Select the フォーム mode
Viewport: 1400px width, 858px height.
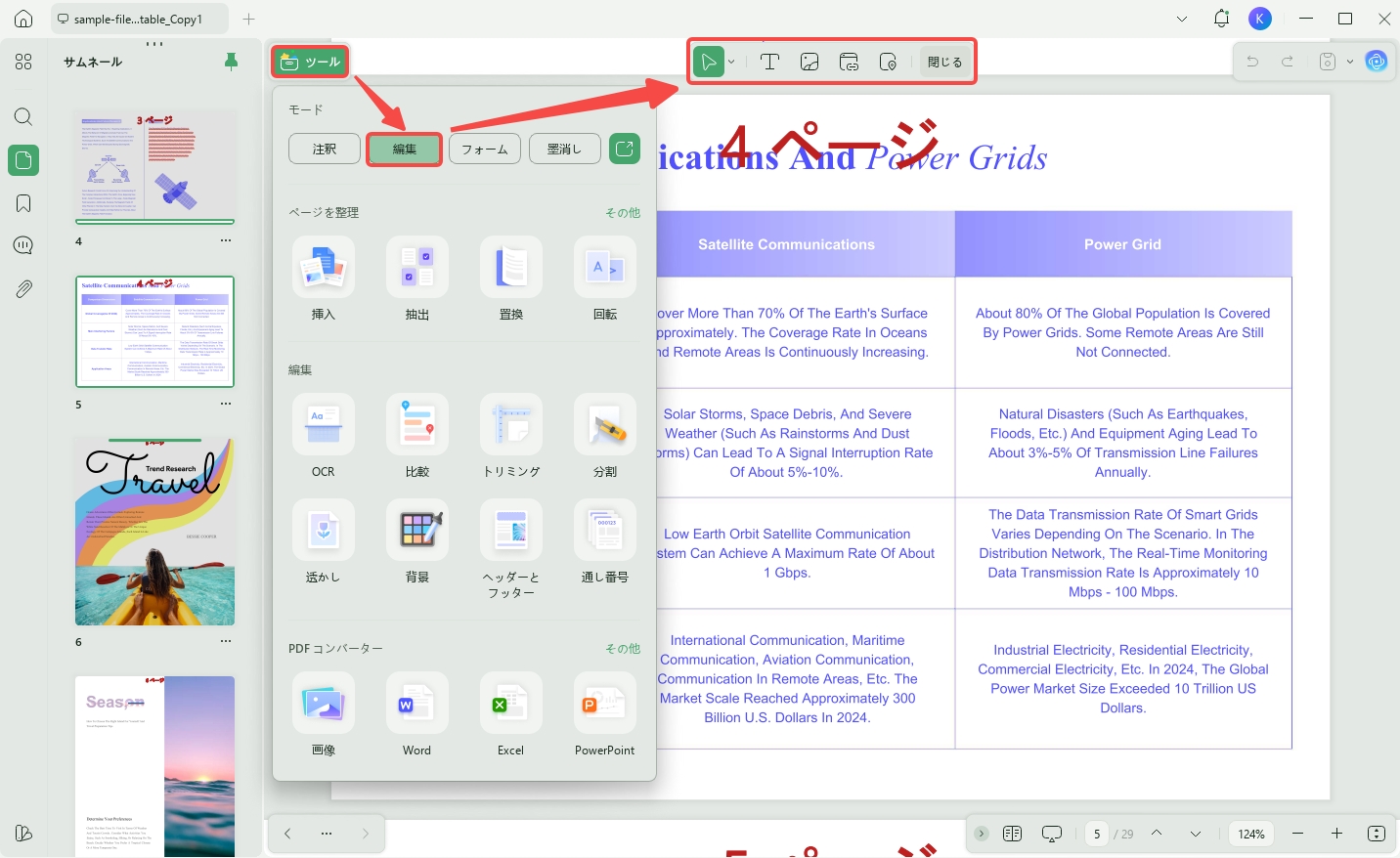[x=485, y=149]
